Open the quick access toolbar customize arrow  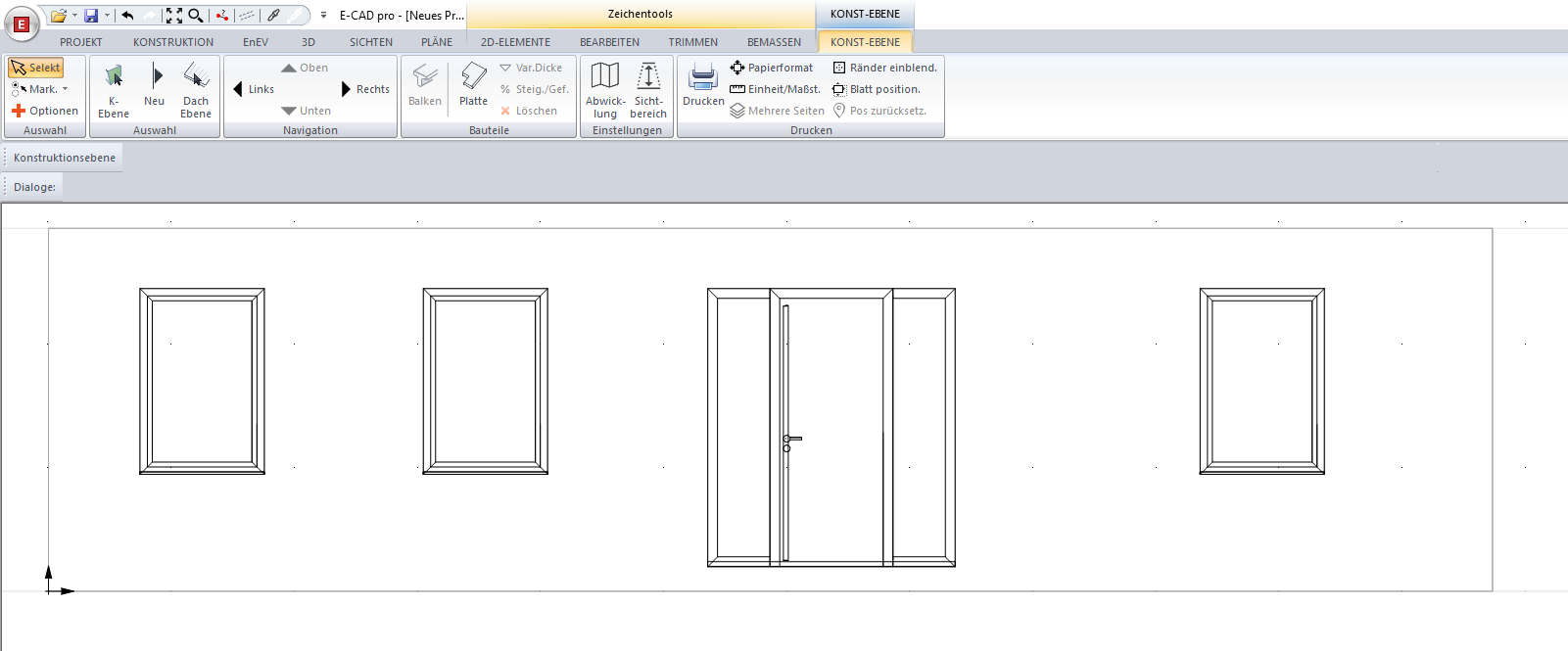click(x=323, y=16)
